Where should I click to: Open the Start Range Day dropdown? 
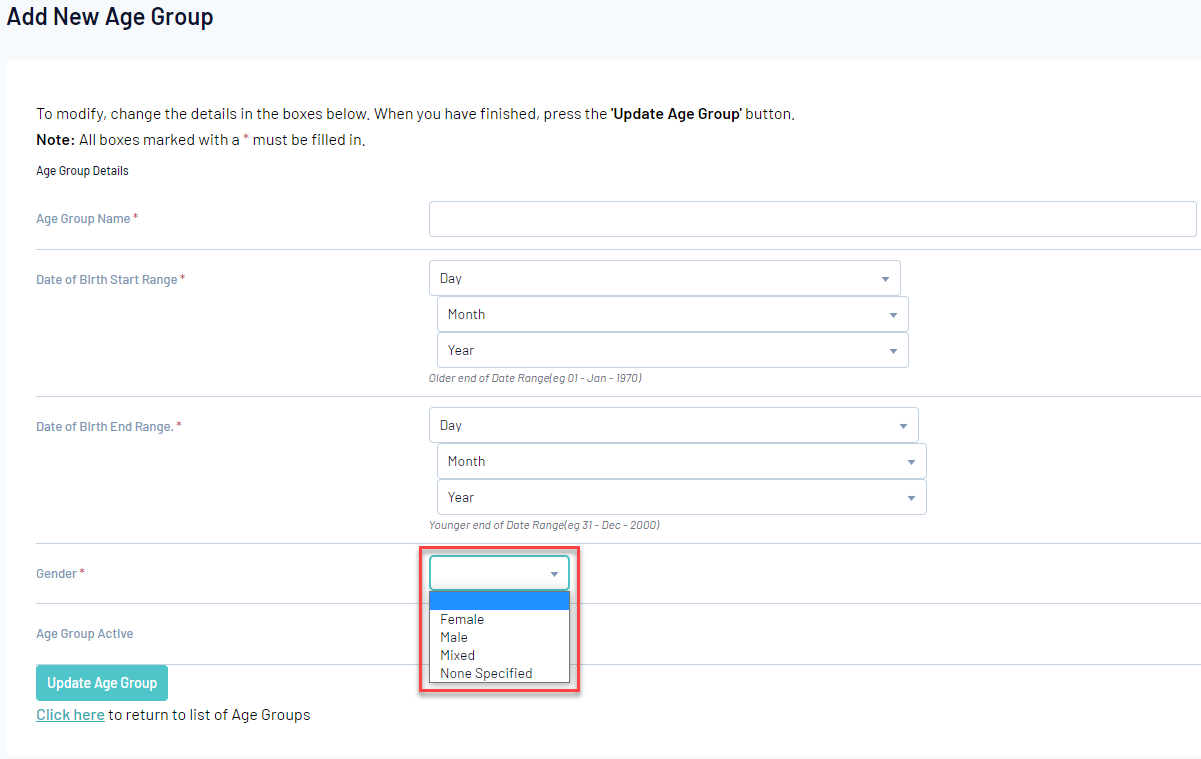pyautogui.click(x=665, y=278)
